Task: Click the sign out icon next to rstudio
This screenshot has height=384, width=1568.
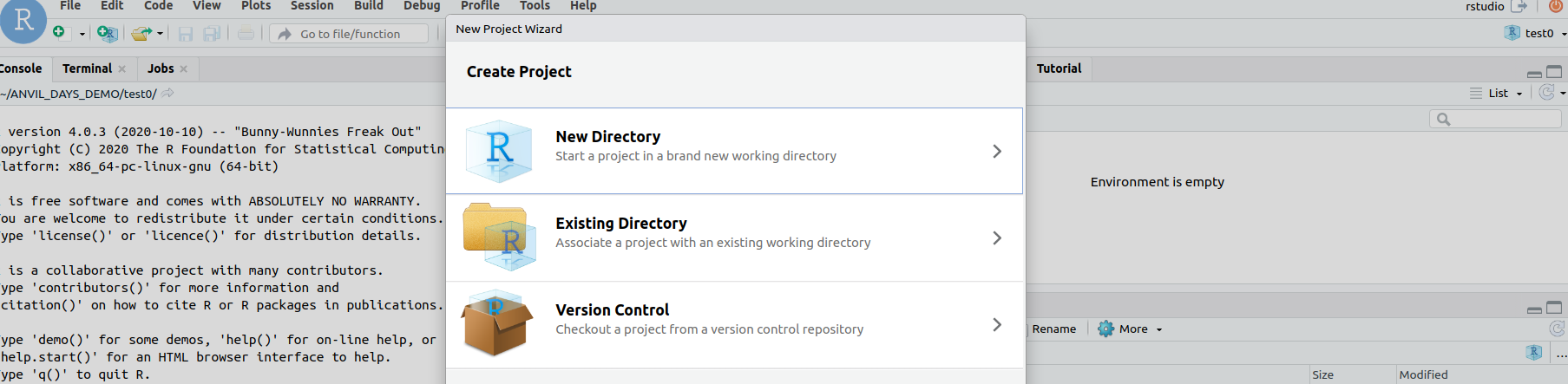Action: [1519, 6]
